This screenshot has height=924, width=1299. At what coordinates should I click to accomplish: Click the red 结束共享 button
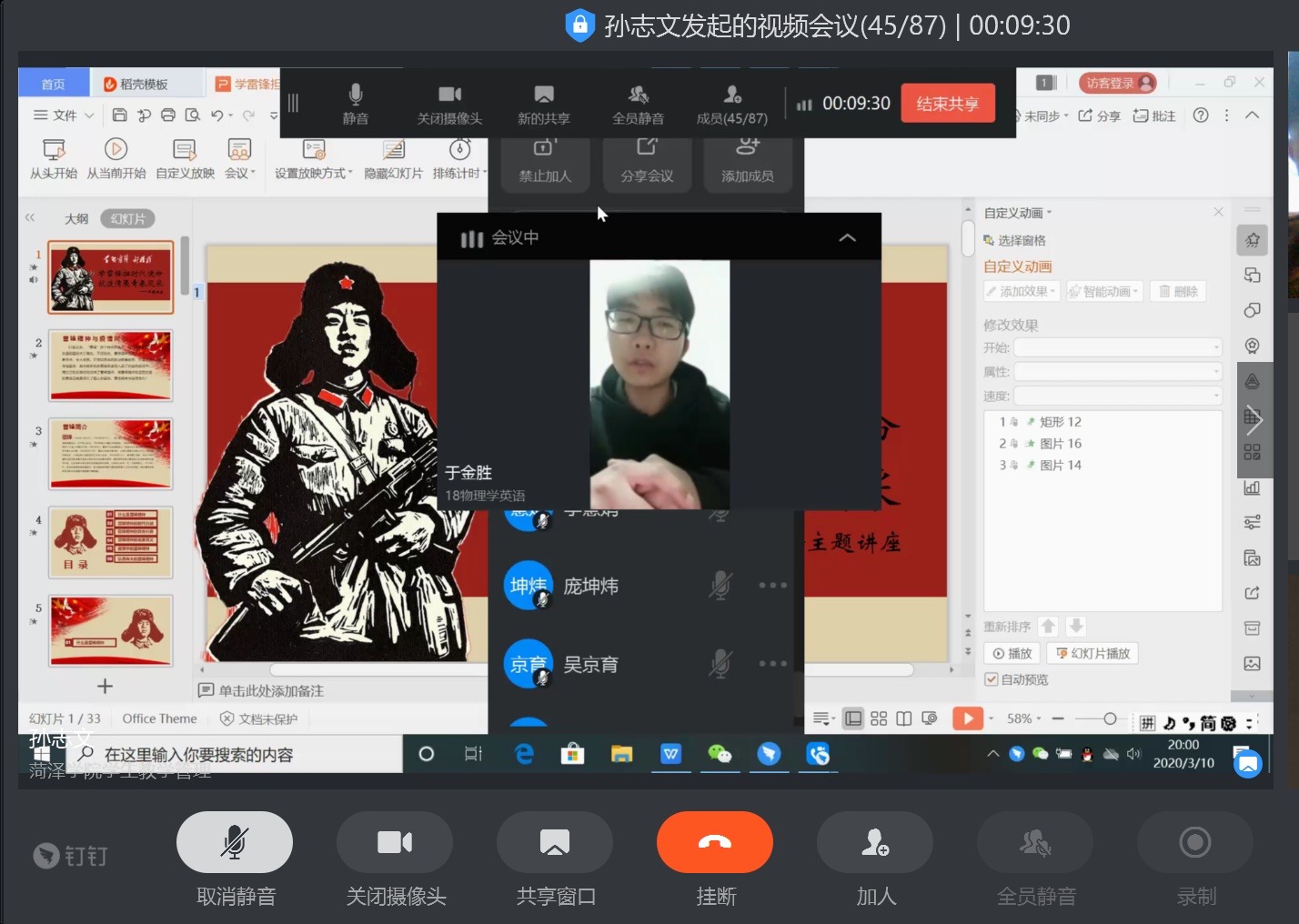tap(947, 104)
